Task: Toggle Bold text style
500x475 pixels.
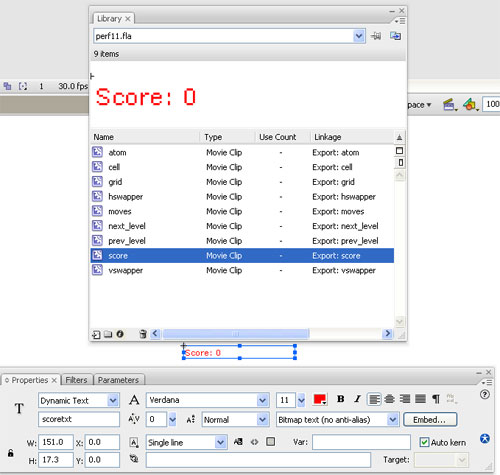Action: (340, 399)
